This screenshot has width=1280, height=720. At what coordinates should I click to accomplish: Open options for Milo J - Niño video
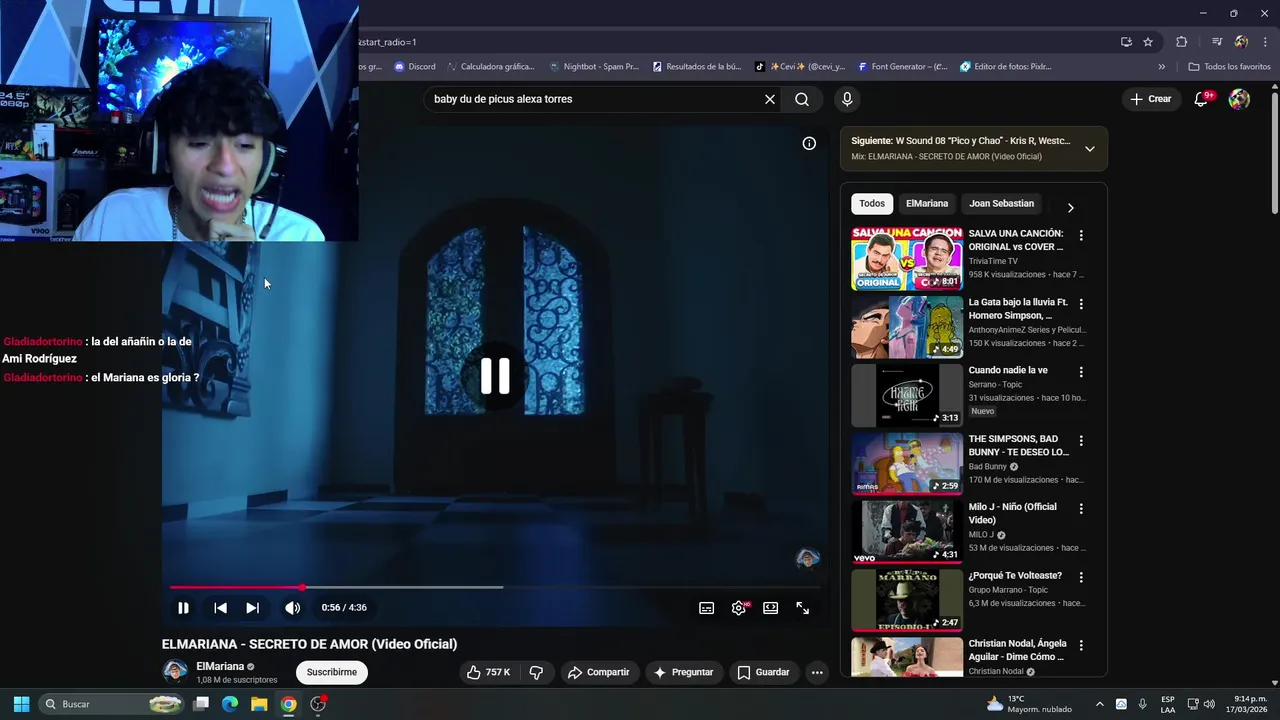1081,509
